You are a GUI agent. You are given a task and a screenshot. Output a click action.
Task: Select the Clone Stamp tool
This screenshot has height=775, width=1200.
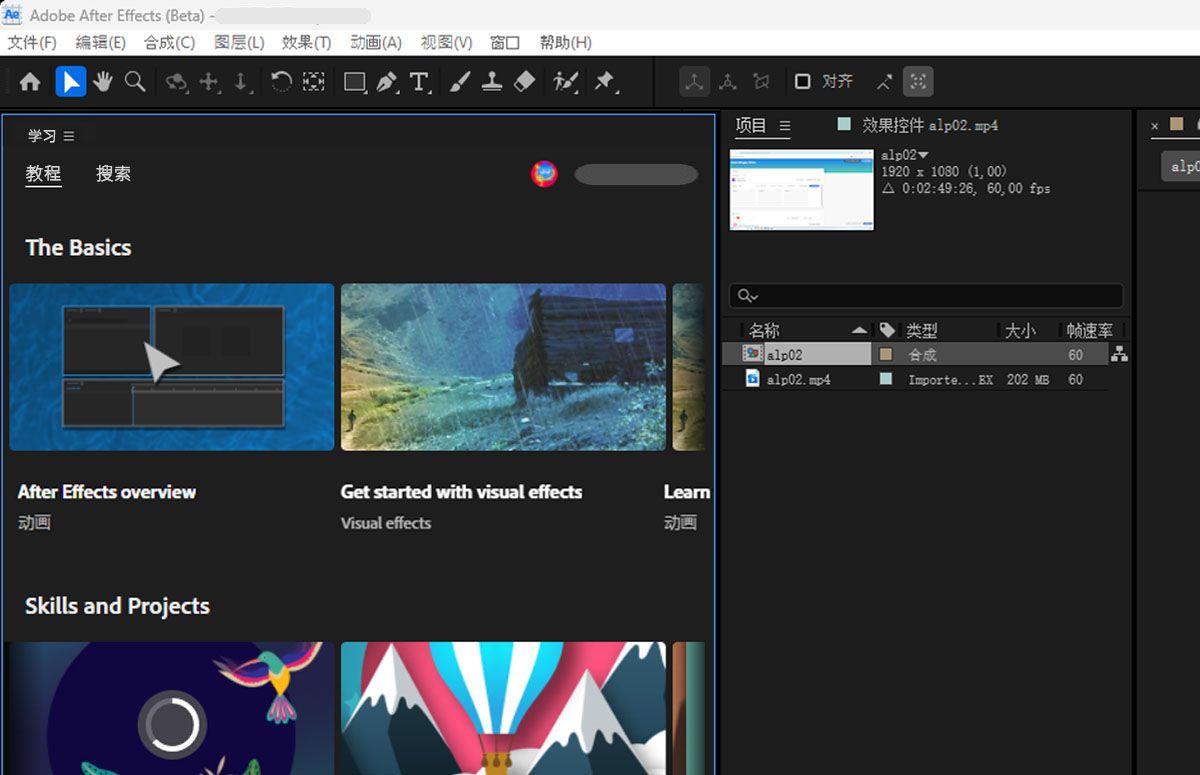(x=491, y=82)
